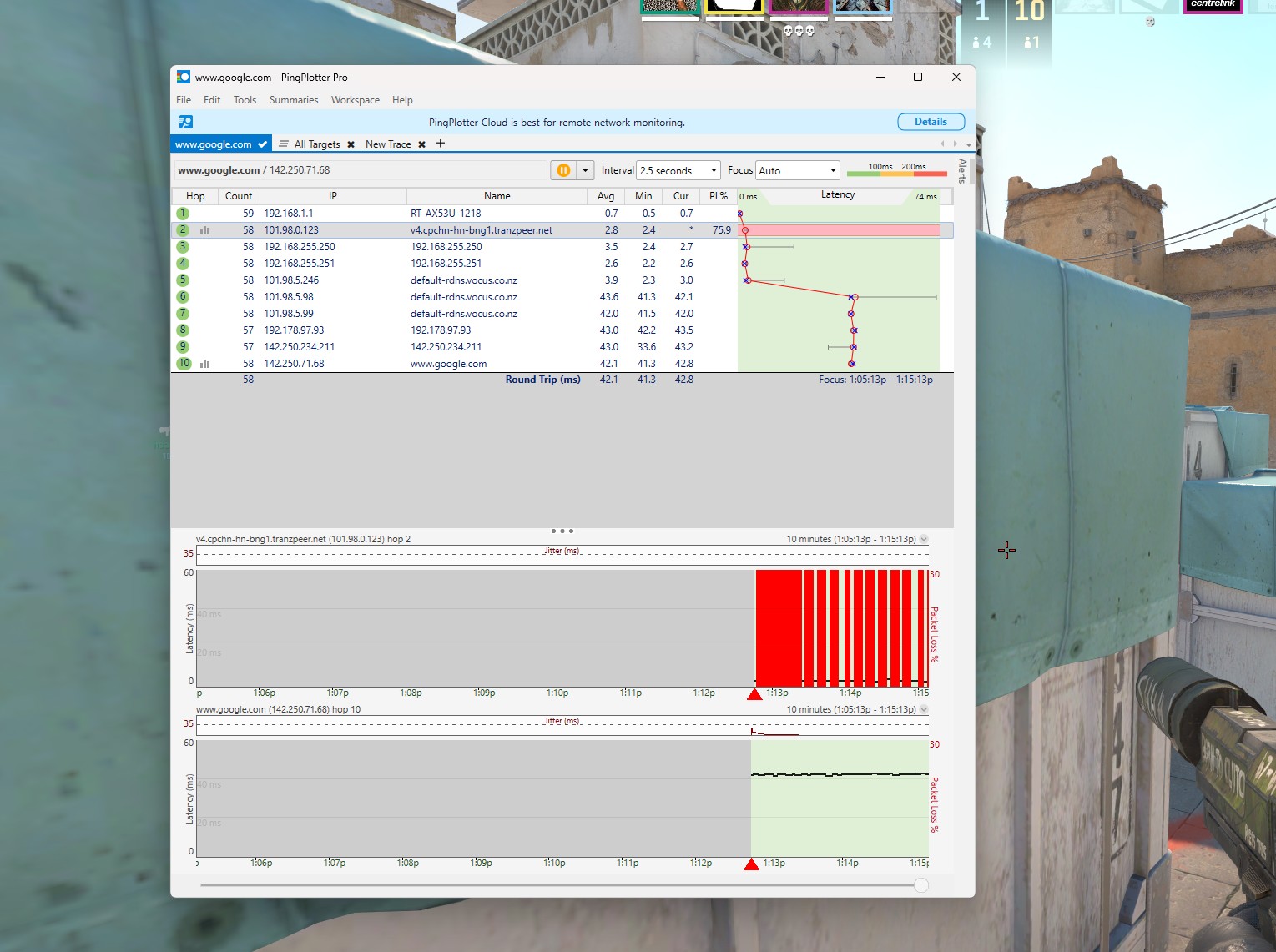Viewport: 1276px width, 952px height.
Task: Open the Tools menu
Action: point(245,100)
